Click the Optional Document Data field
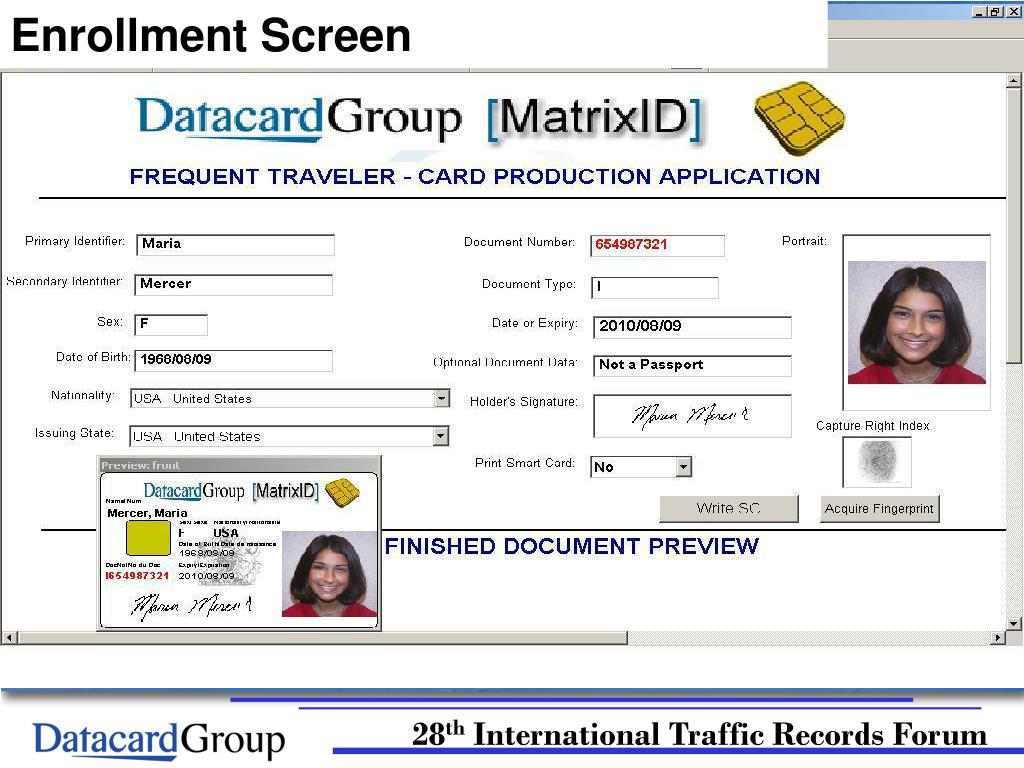The width and height of the screenshot is (1024, 768). [x=692, y=366]
